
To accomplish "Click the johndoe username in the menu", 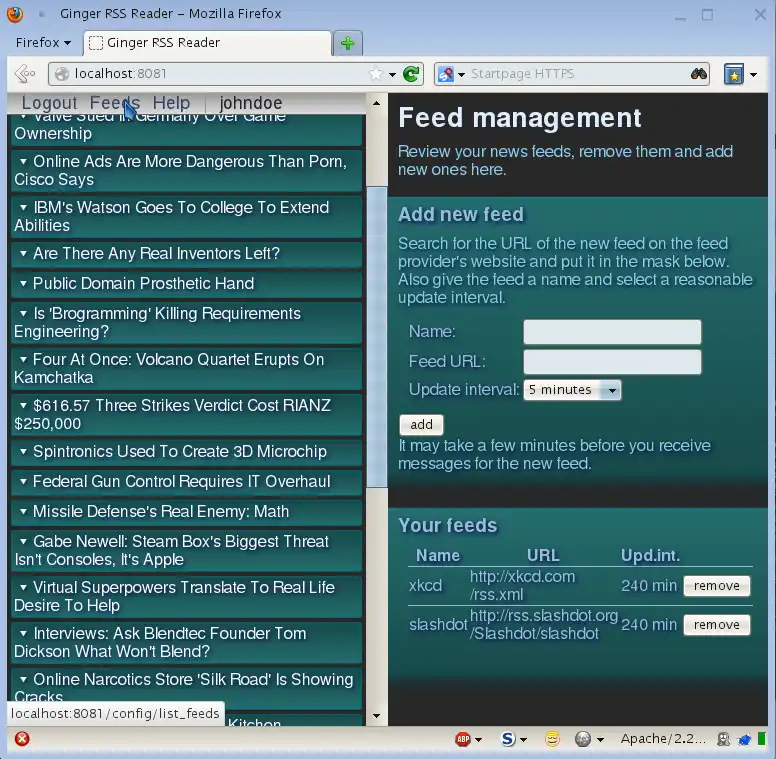I will (x=251, y=103).
